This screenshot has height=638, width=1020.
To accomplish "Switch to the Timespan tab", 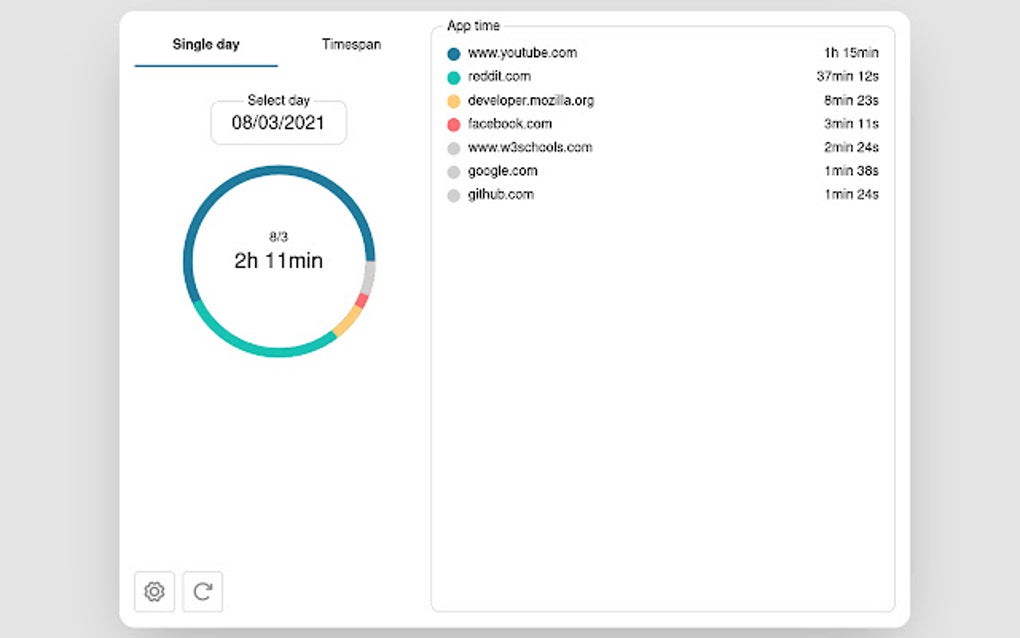I will coord(350,44).
